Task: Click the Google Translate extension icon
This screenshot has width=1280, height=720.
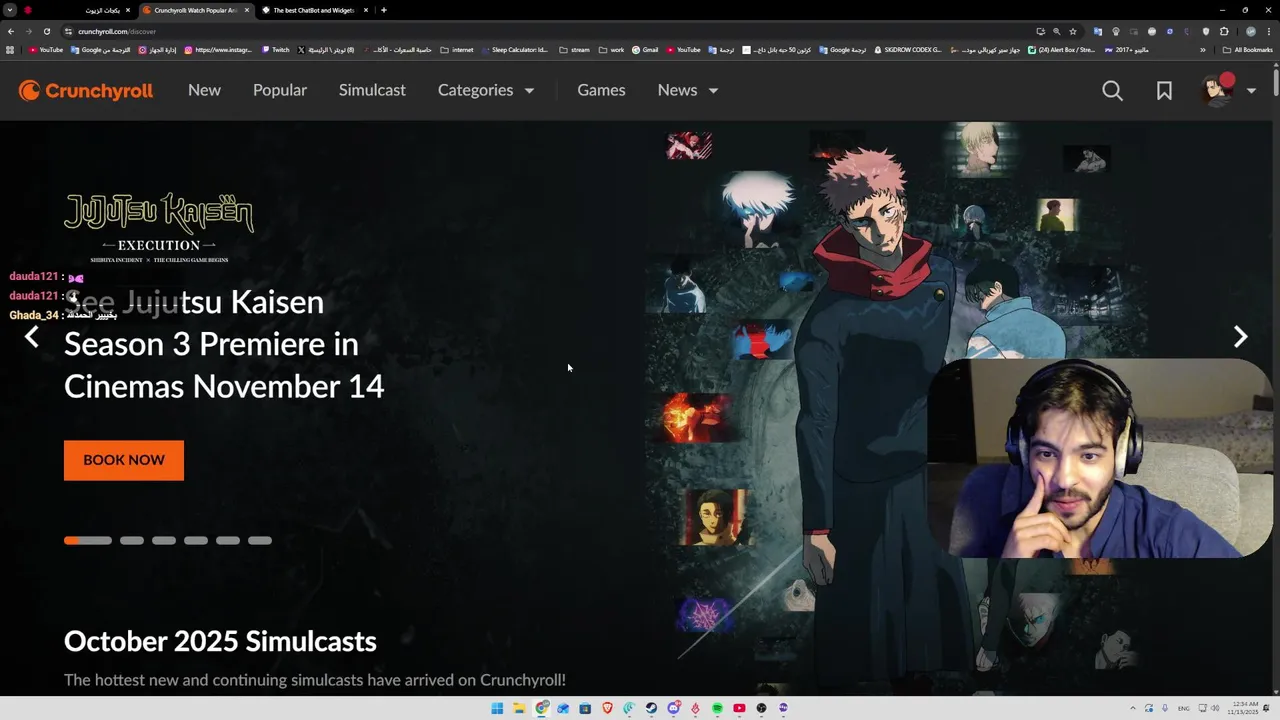Action: coord(1098,31)
